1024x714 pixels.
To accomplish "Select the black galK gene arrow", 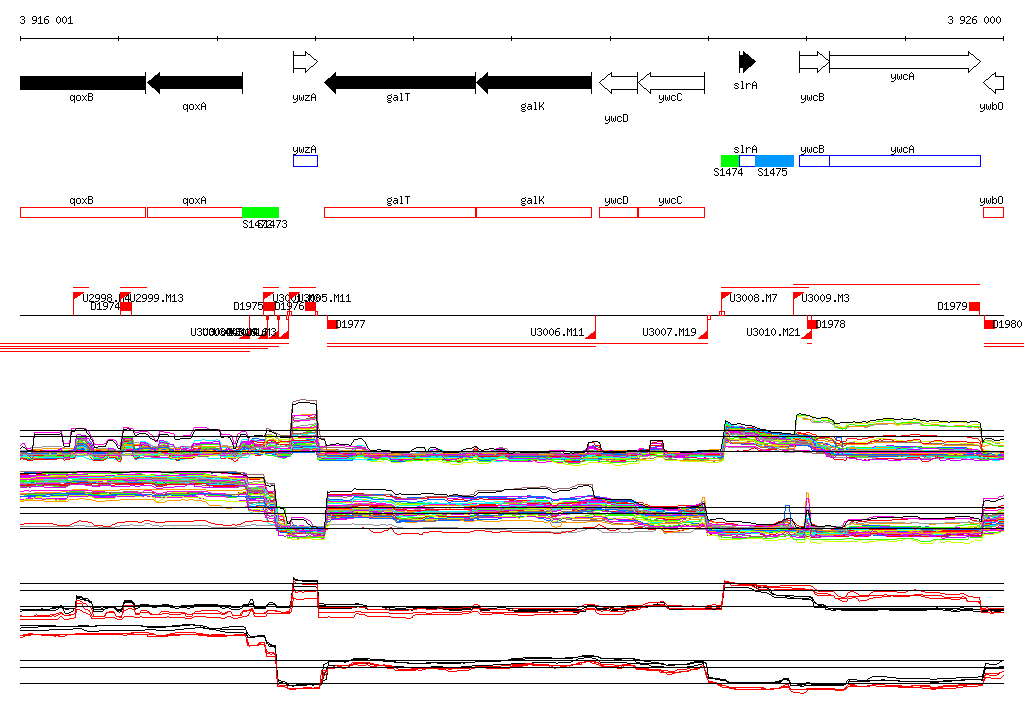I will tap(534, 82).
